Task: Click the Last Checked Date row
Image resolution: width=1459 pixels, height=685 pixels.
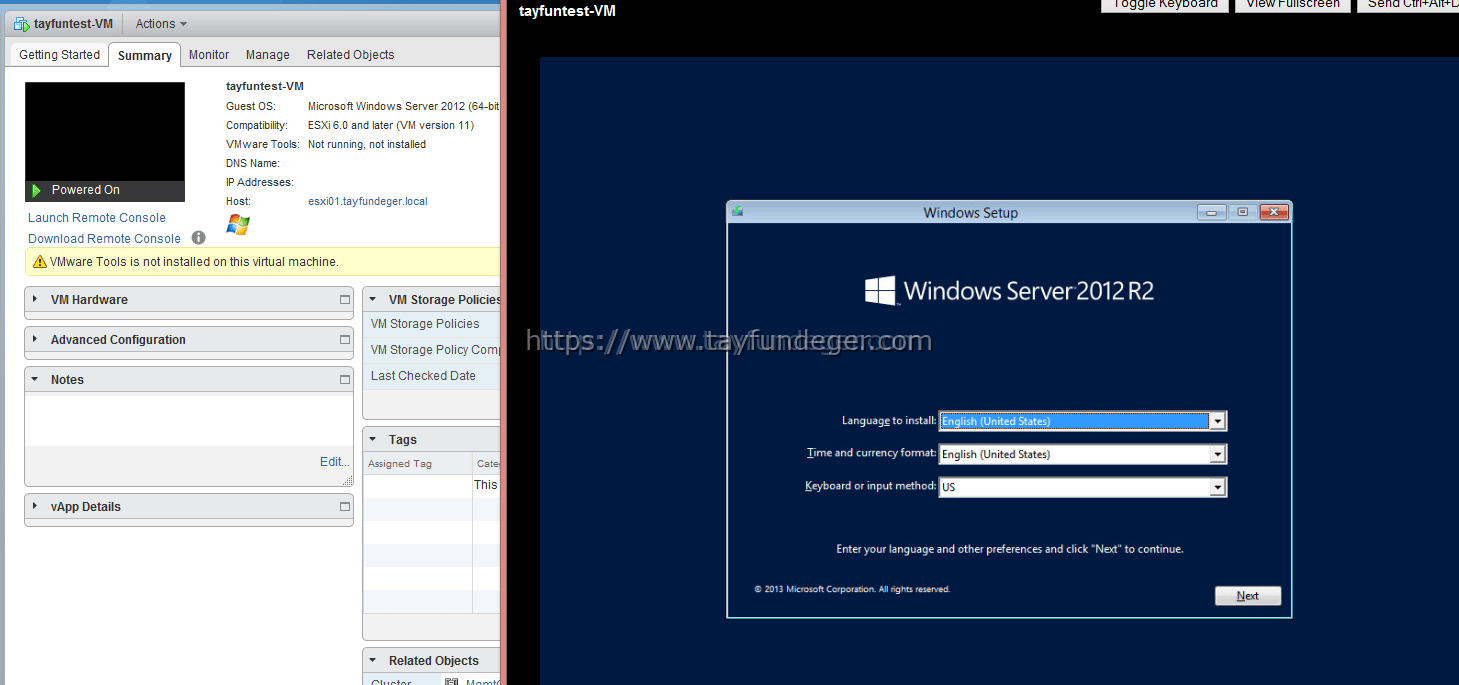Action: (431, 376)
